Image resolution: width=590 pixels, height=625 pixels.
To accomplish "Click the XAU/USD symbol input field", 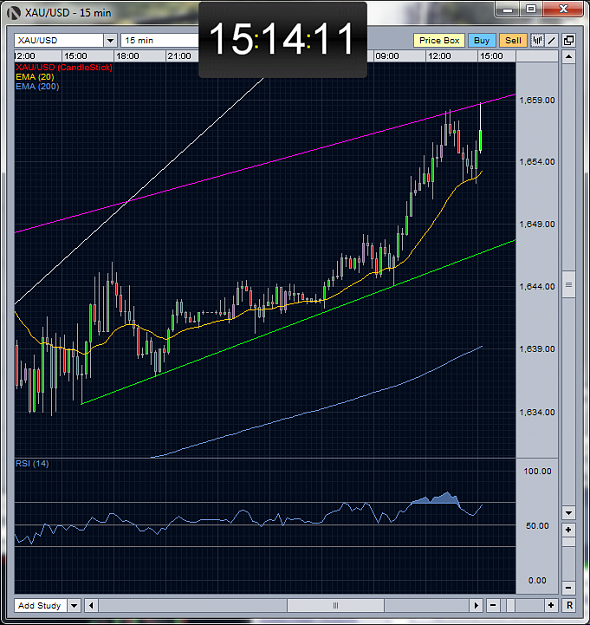I will click(59, 40).
